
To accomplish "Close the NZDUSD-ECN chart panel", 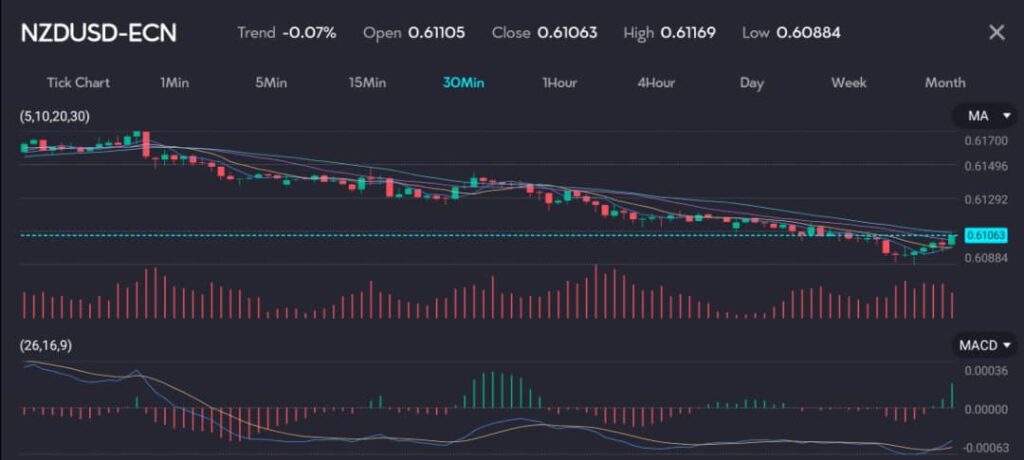I will click(996, 32).
